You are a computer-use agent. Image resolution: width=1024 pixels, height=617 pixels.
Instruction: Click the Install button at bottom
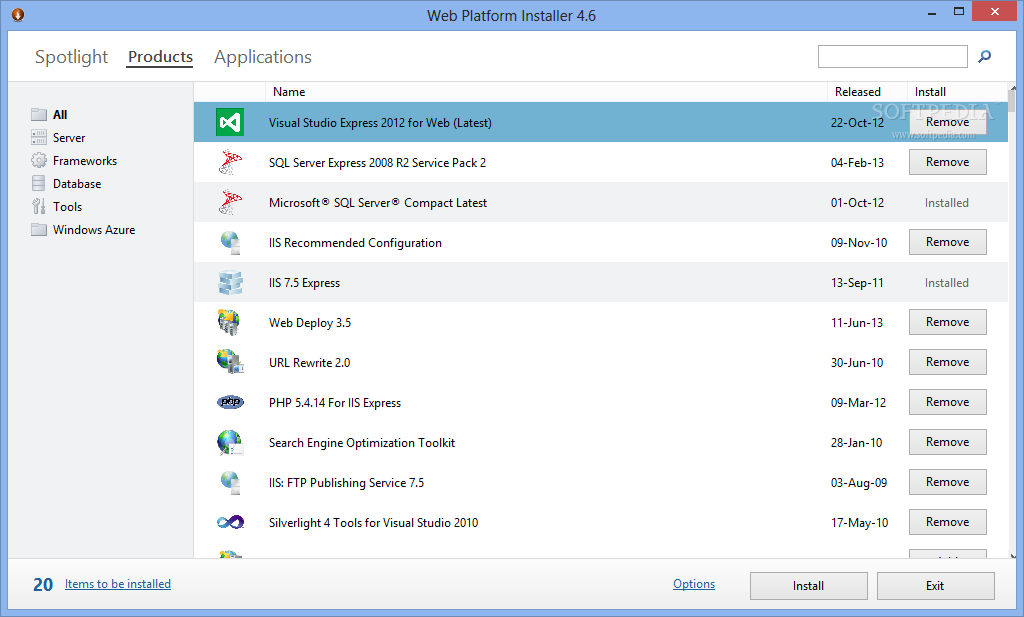(x=808, y=586)
